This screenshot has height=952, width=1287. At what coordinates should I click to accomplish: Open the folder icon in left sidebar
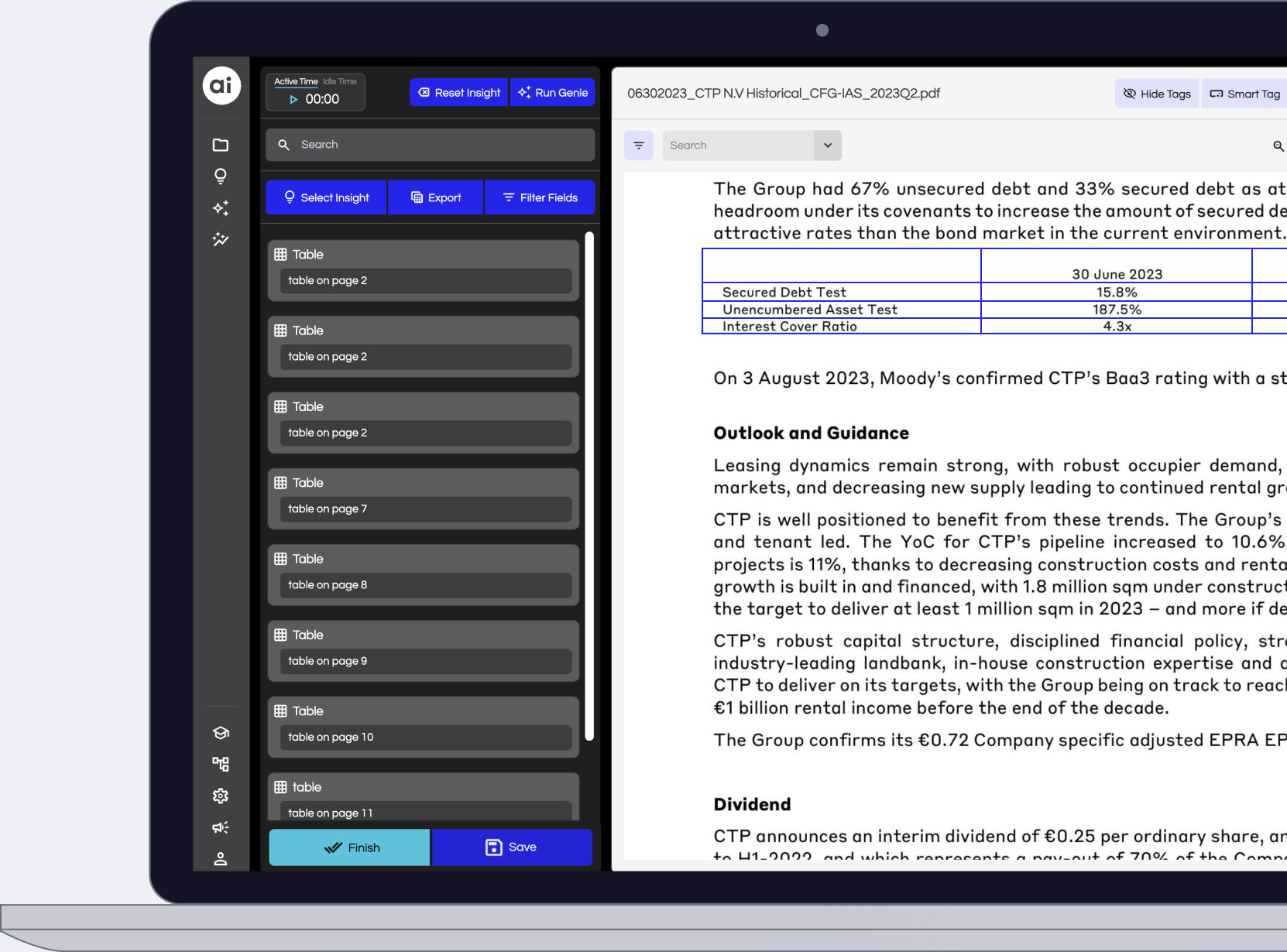(x=221, y=146)
